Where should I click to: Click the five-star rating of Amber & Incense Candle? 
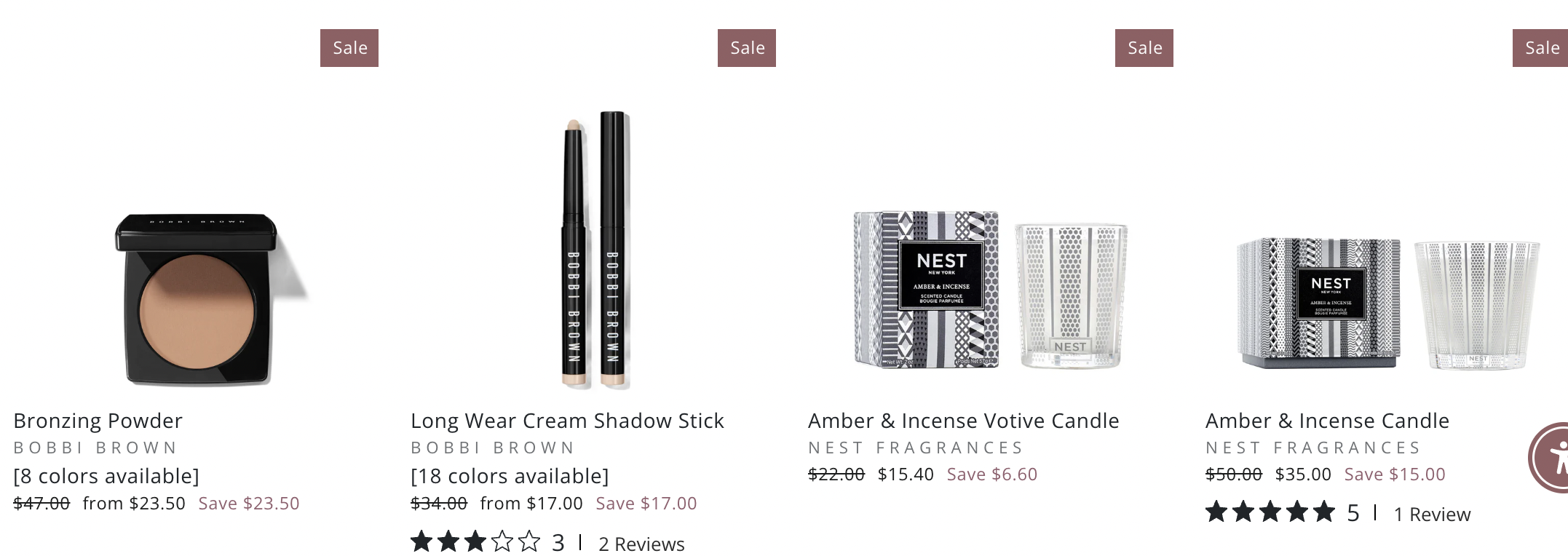(1270, 512)
